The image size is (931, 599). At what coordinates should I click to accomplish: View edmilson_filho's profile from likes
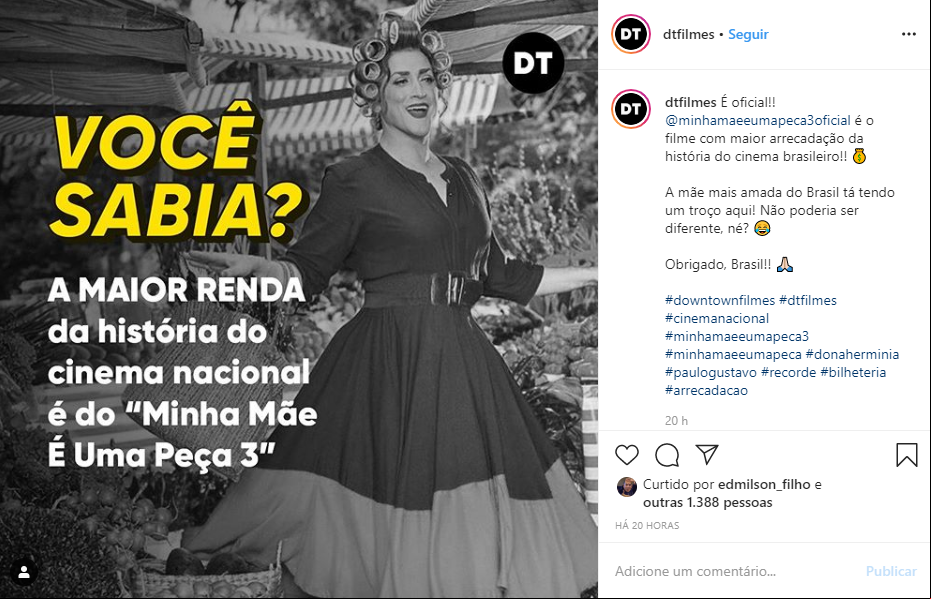764,484
